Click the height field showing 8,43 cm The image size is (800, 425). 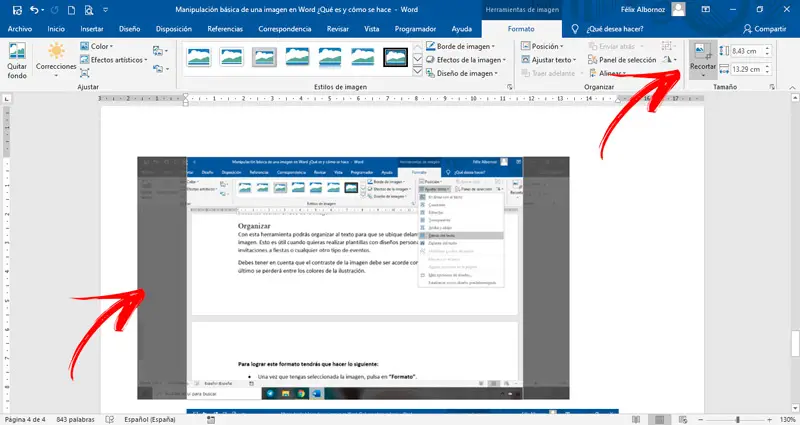746,51
